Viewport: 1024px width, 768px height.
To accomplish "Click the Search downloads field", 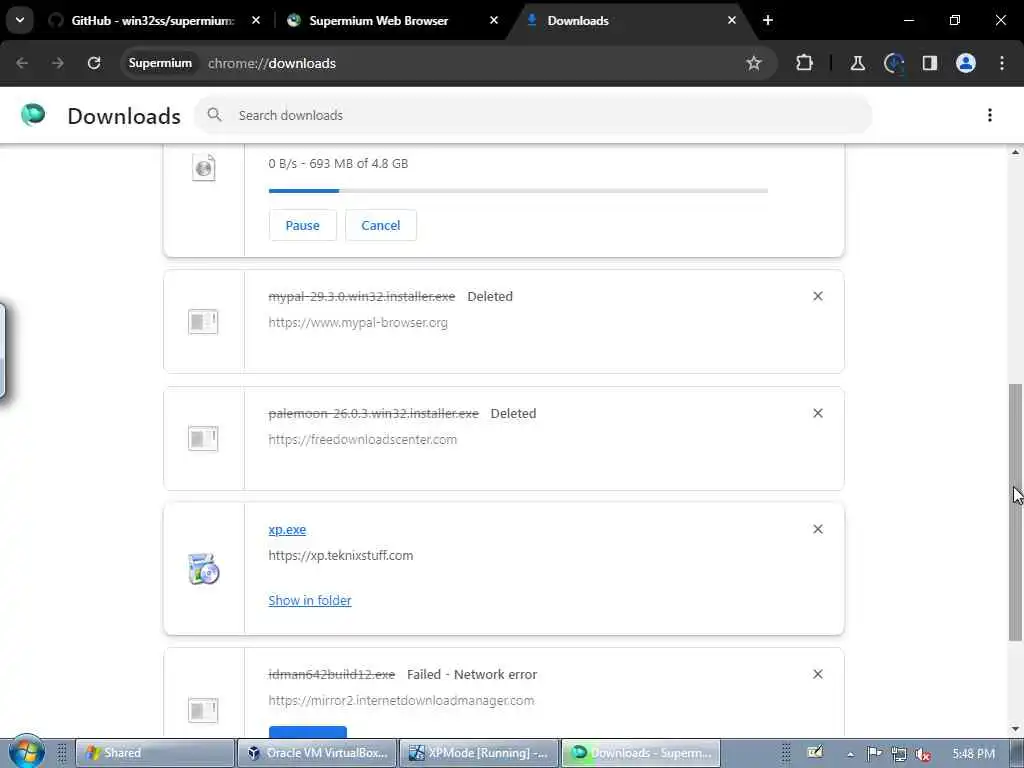I will (533, 115).
